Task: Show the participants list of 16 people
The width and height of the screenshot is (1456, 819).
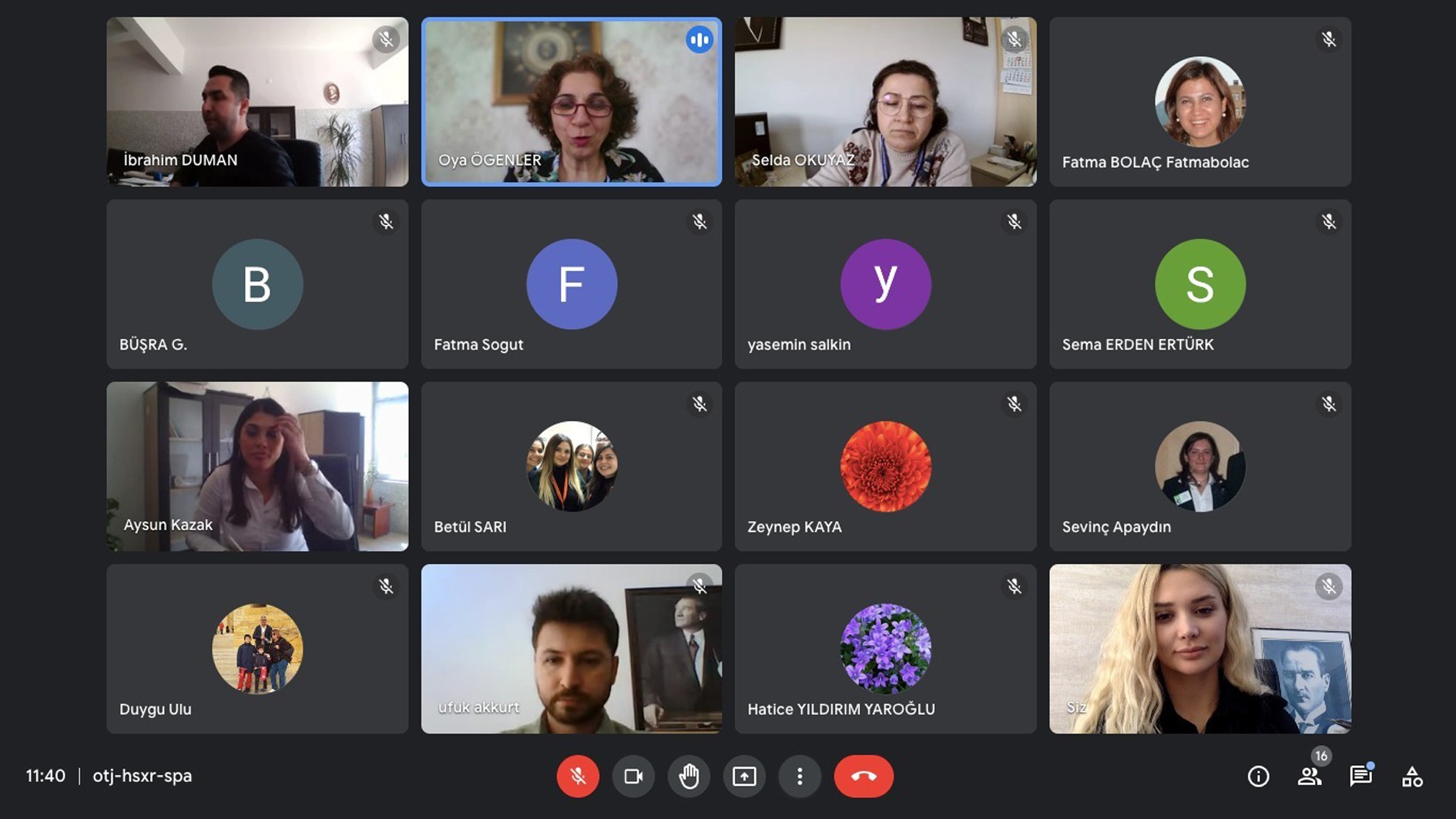Action: pos(1310,776)
